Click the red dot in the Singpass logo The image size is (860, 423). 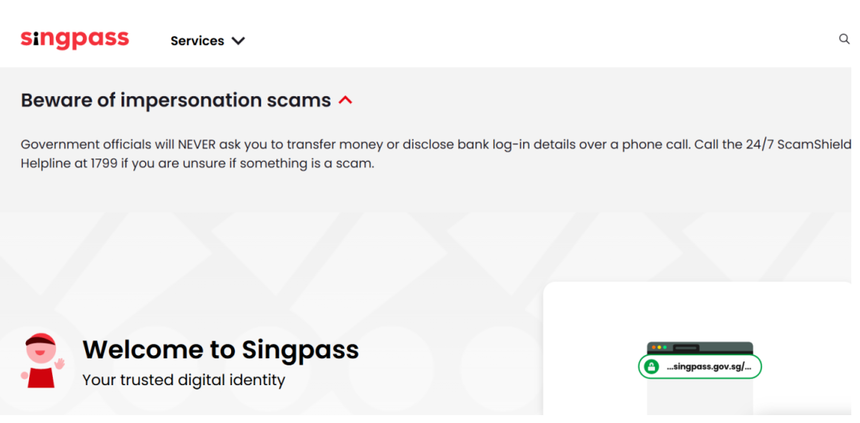click(x=38, y=31)
